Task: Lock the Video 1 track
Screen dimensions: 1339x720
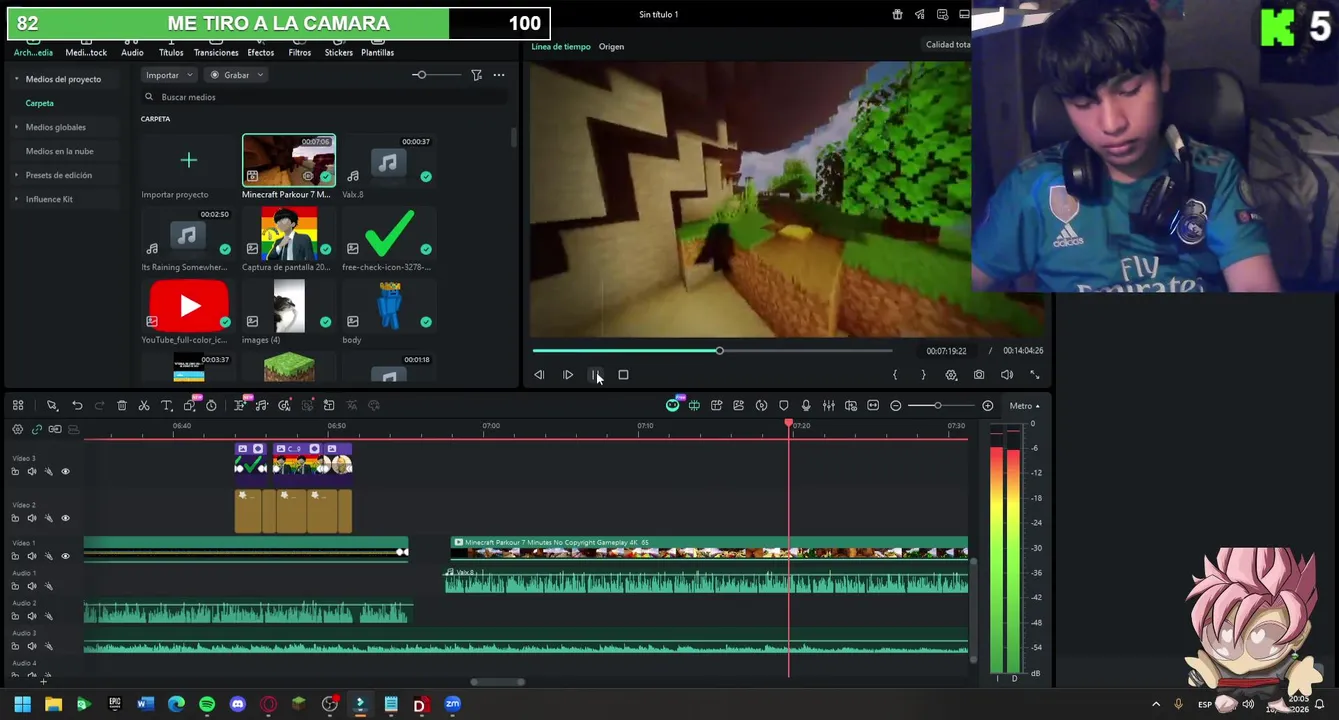Action: click(x=15, y=556)
